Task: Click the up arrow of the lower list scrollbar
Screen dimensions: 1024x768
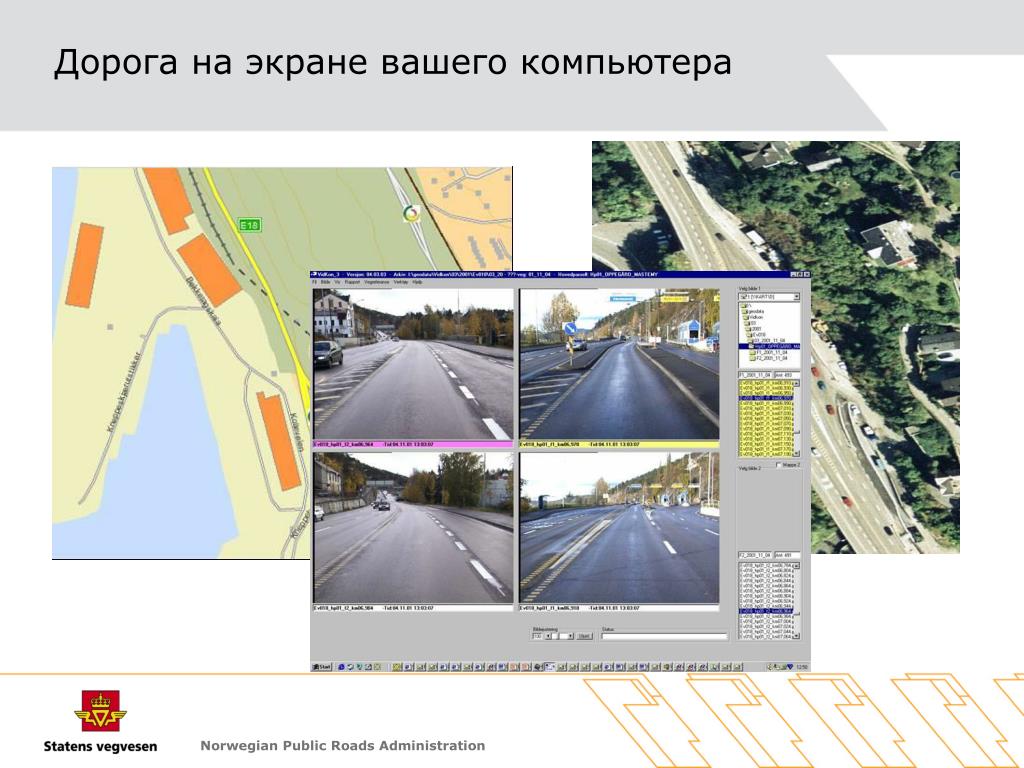Action: click(x=796, y=566)
